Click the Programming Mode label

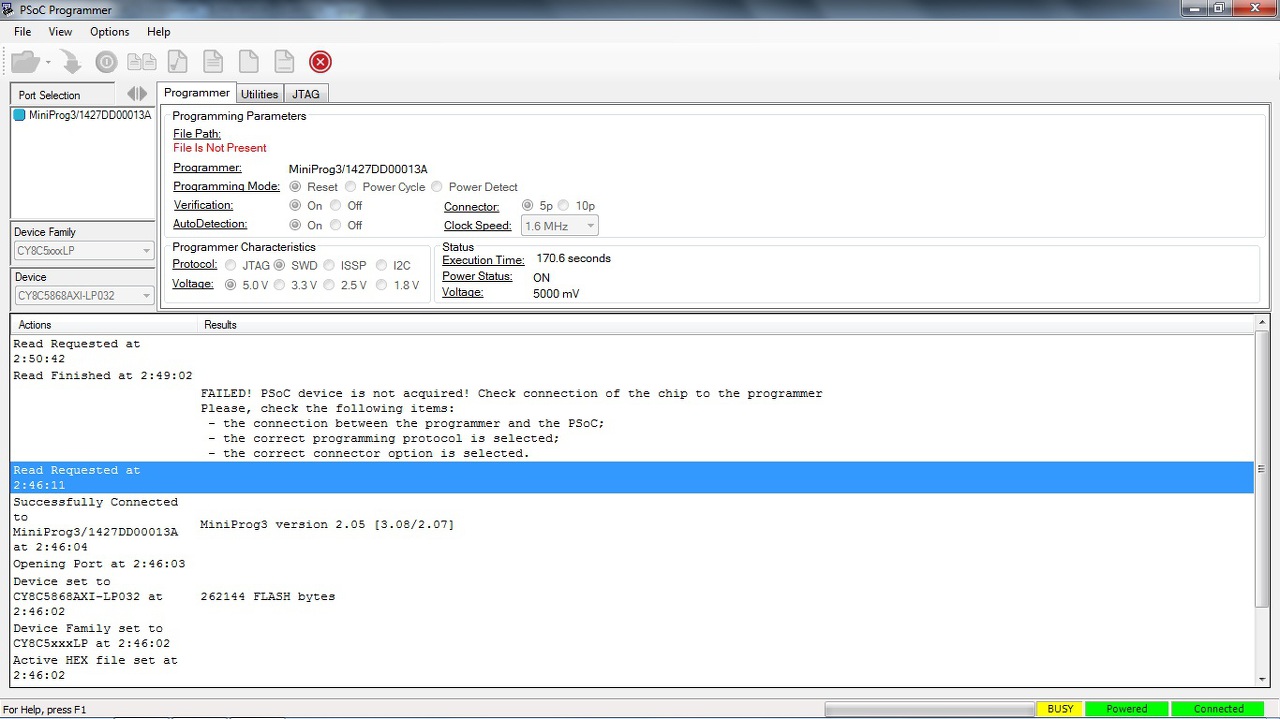[x=228, y=186]
